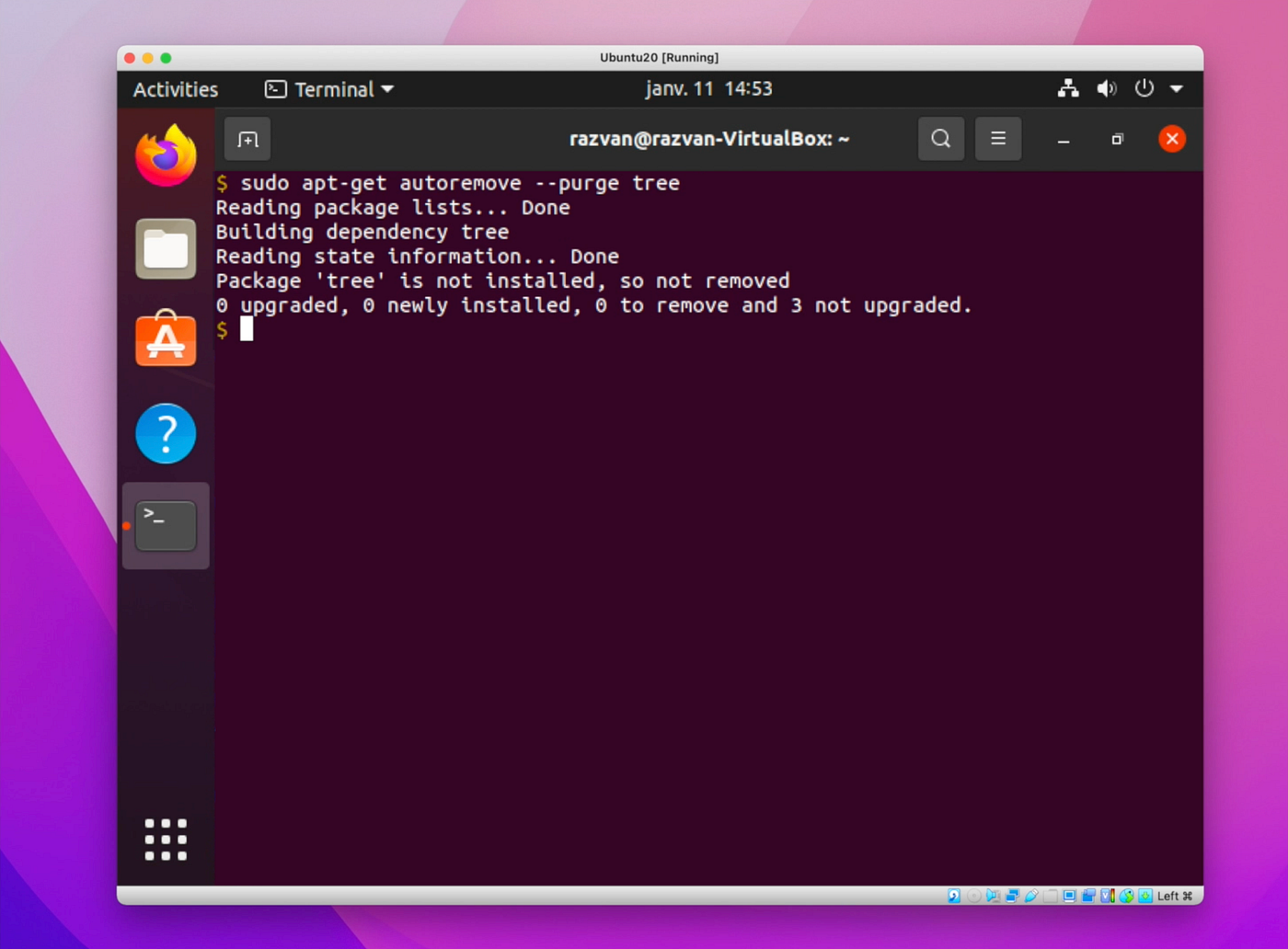The width and height of the screenshot is (1288, 949).
Task: Click the VirtualBox audio status icon
Action: point(994,896)
